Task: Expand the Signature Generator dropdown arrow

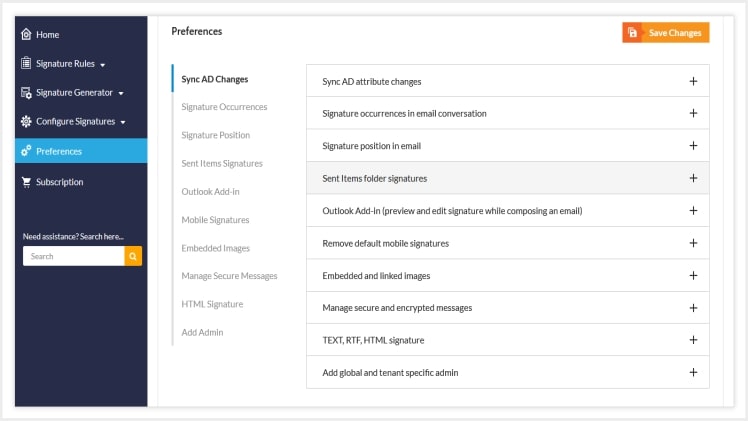Action: [x=121, y=93]
